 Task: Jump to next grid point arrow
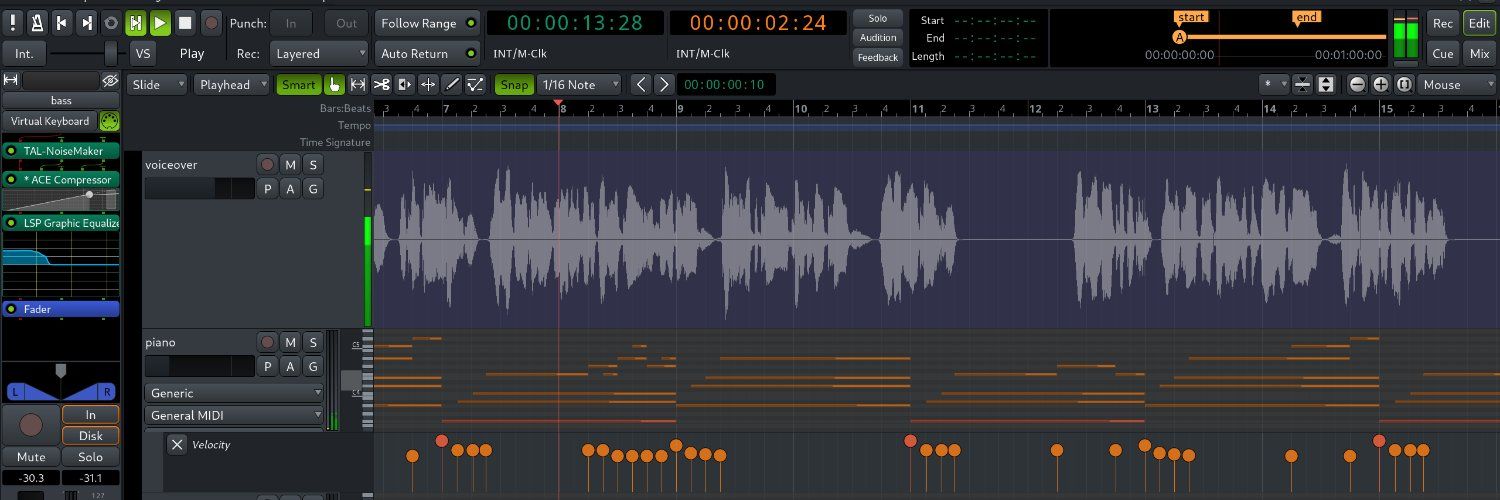tap(663, 85)
